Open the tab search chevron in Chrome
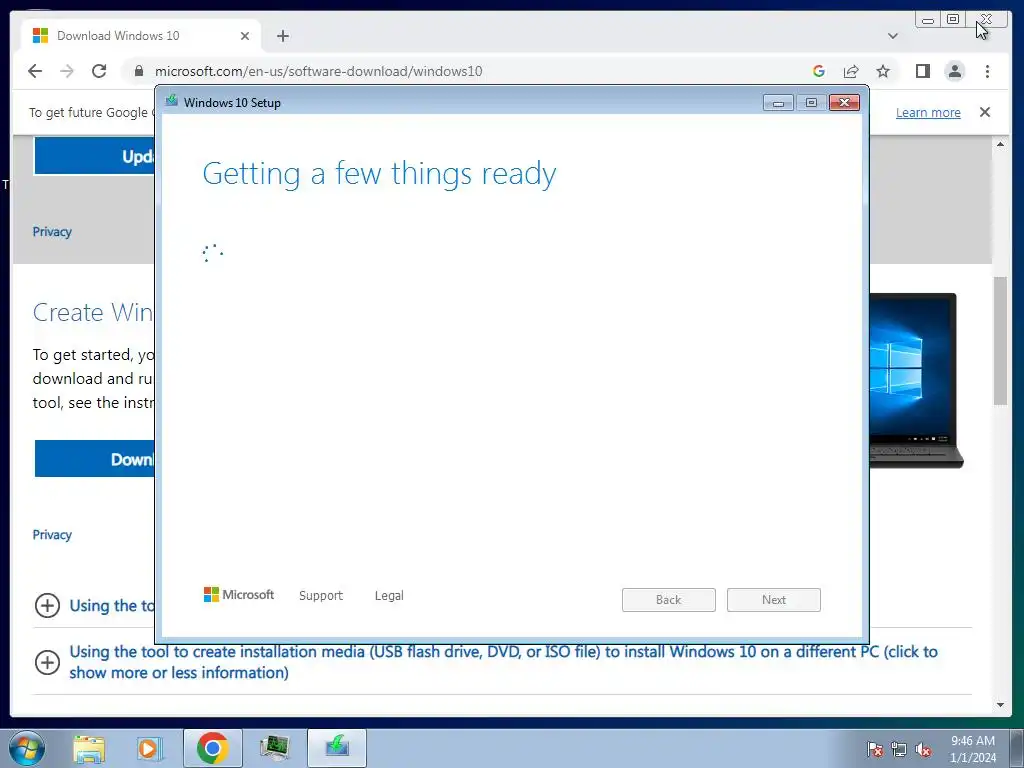 tap(893, 36)
